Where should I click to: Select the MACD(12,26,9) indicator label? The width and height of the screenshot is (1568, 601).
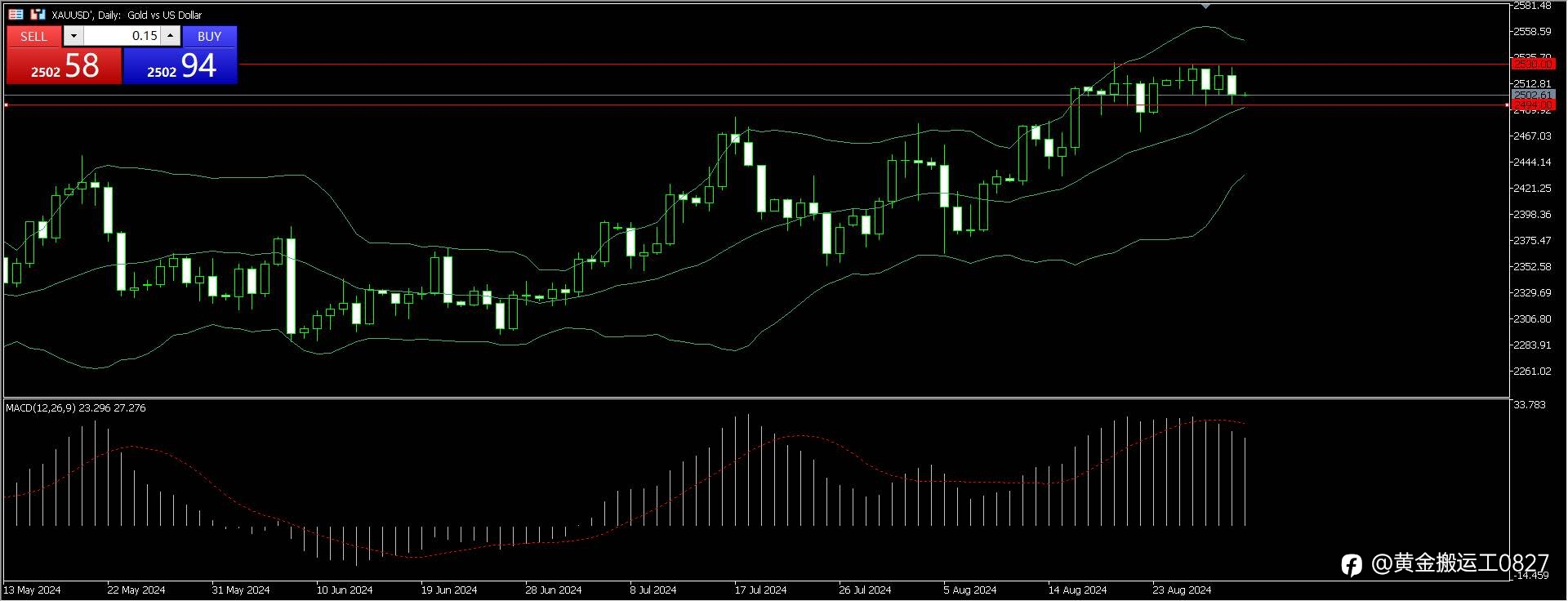(75, 407)
